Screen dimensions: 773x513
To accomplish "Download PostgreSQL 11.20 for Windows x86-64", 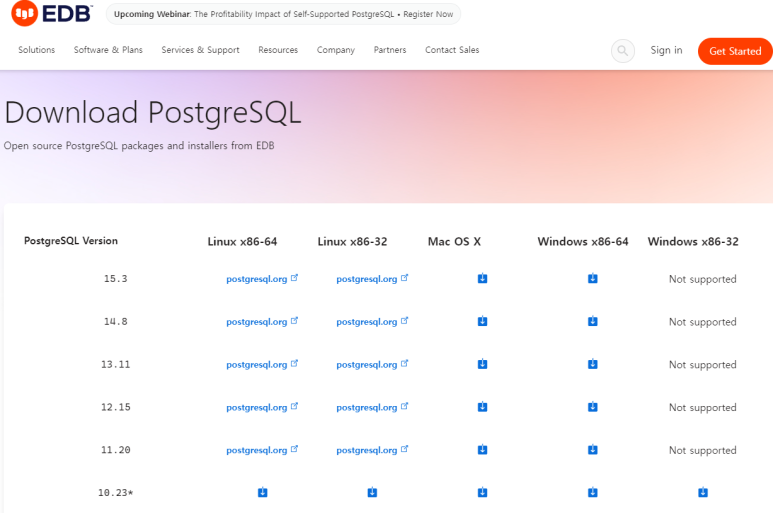I will tap(593, 450).
